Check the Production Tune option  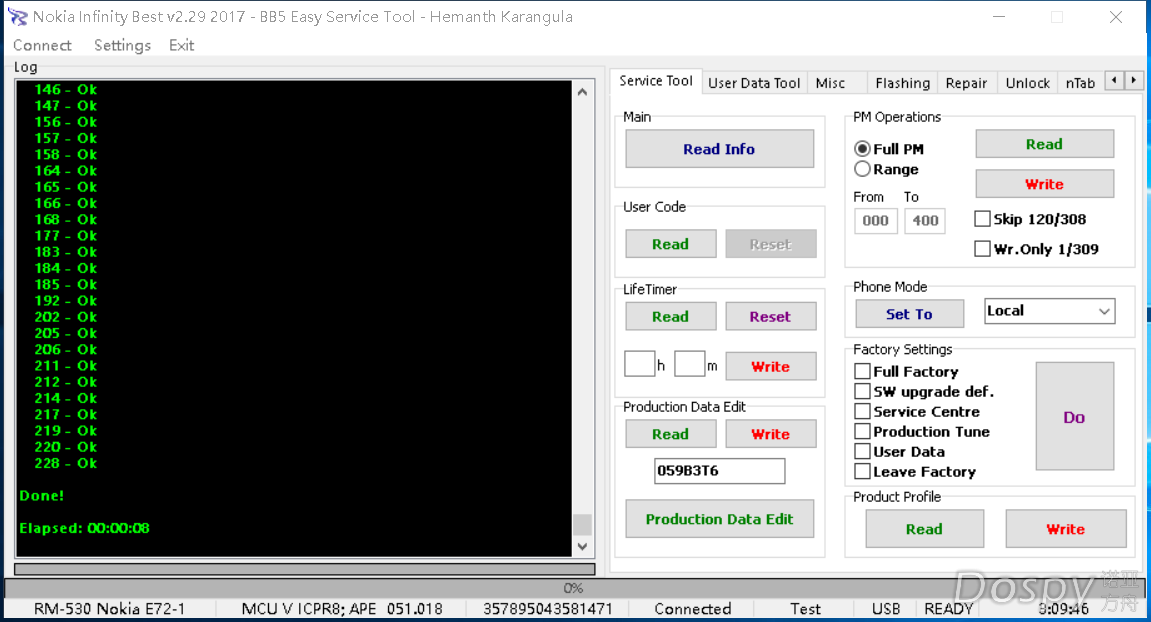(863, 431)
